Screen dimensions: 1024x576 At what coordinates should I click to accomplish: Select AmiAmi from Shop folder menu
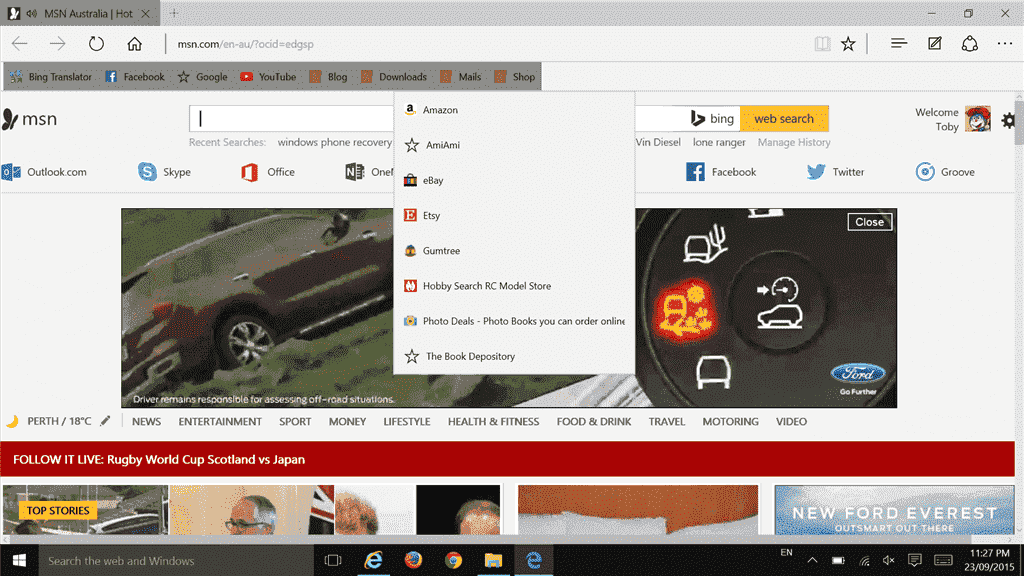click(514, 145)
